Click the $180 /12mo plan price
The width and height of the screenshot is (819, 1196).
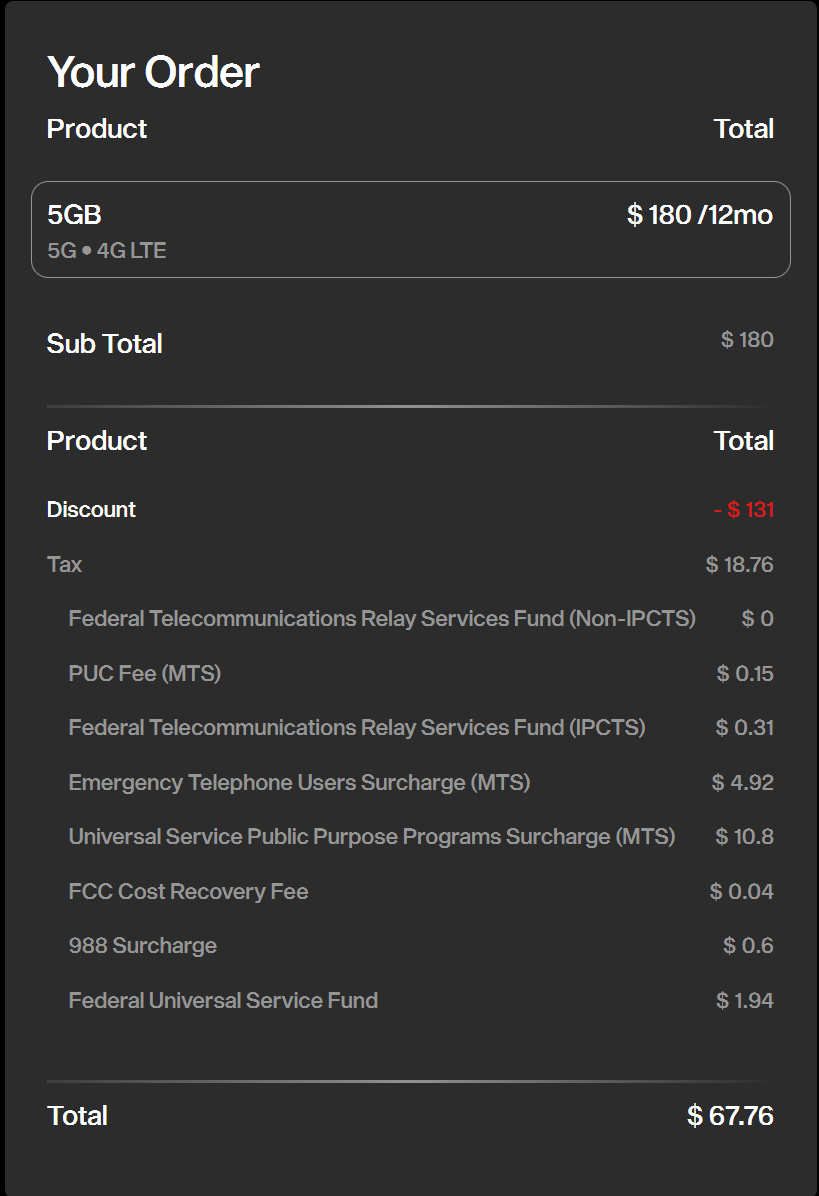tap(699, 215)
